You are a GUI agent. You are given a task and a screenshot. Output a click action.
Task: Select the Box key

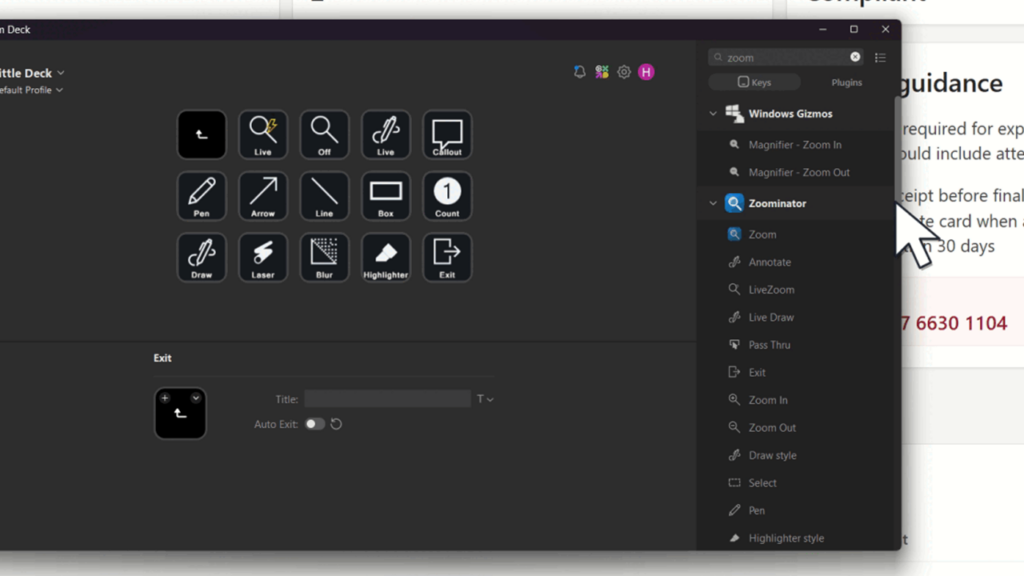(385, 196)
